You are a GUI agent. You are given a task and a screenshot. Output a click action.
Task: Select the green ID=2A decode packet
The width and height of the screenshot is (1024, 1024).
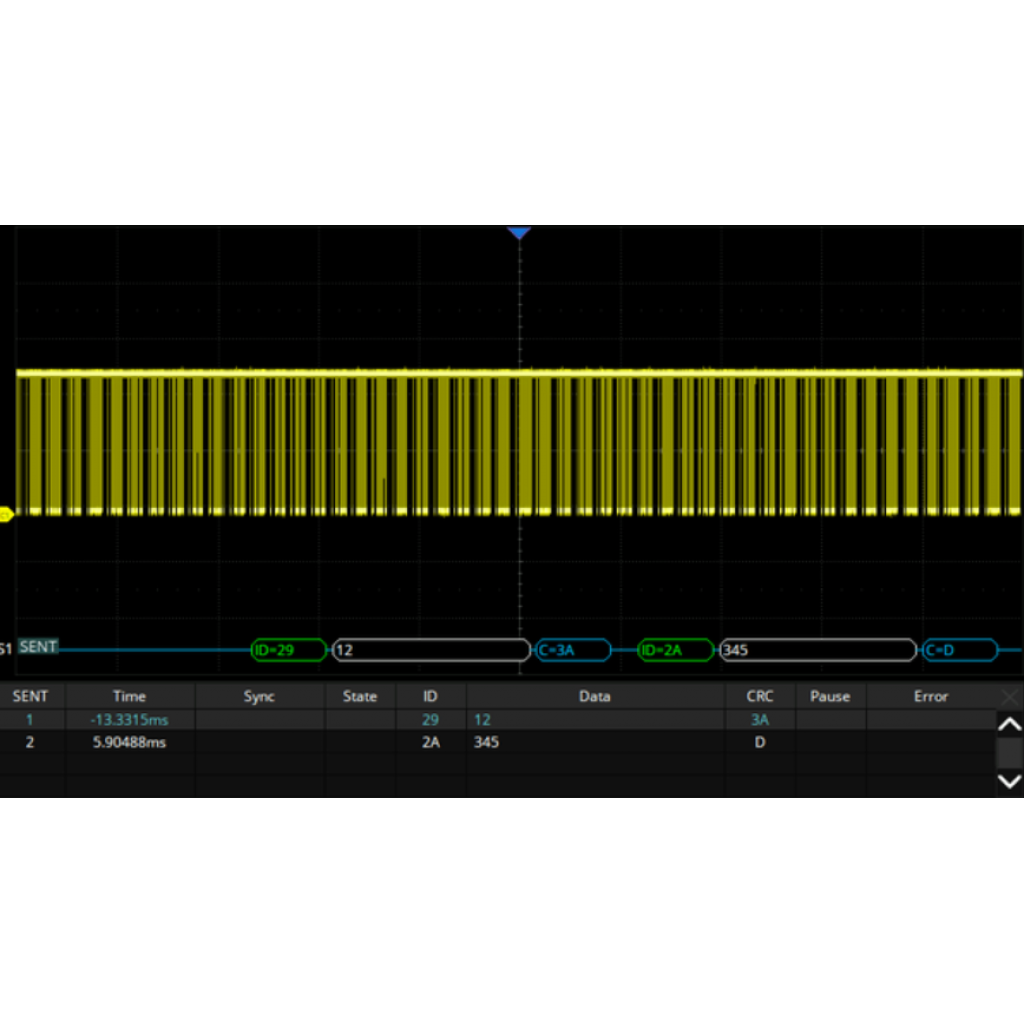point(676,650)
